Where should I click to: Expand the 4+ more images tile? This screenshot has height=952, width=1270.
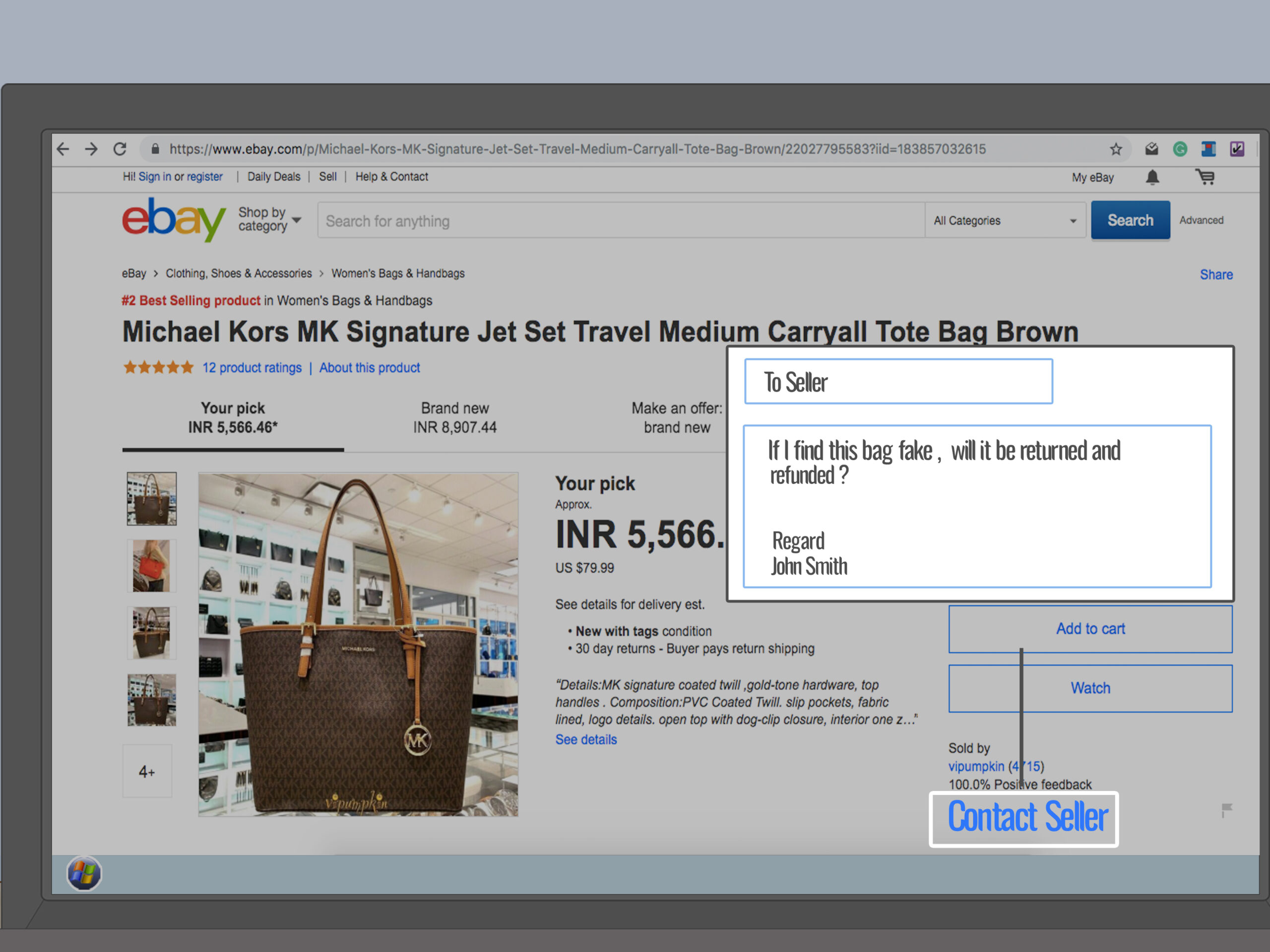click(147, 771)
